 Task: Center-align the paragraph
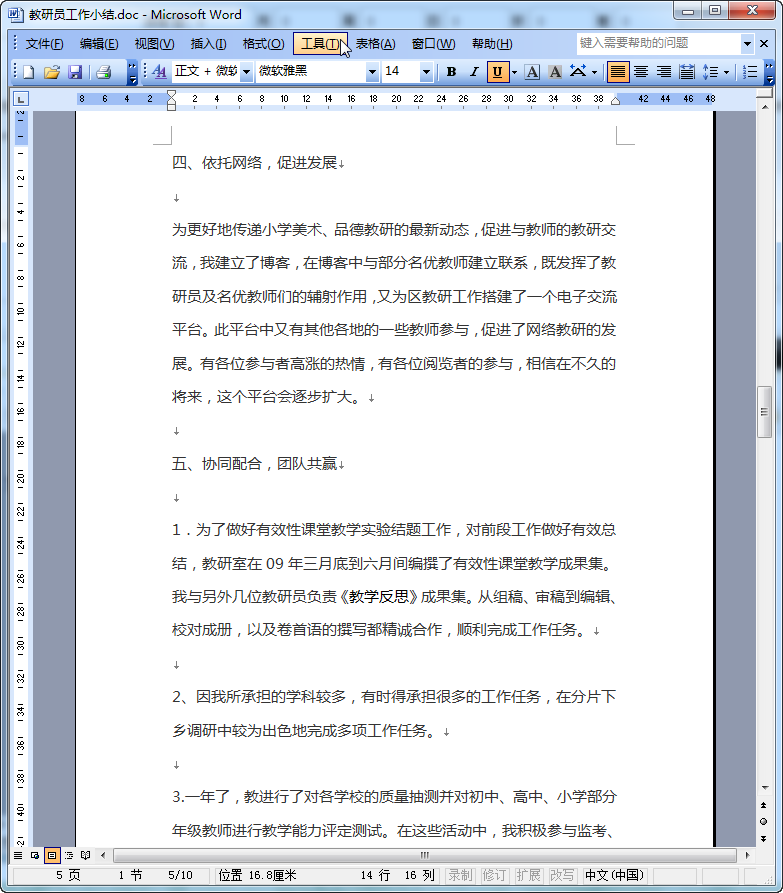coord(641,72)
